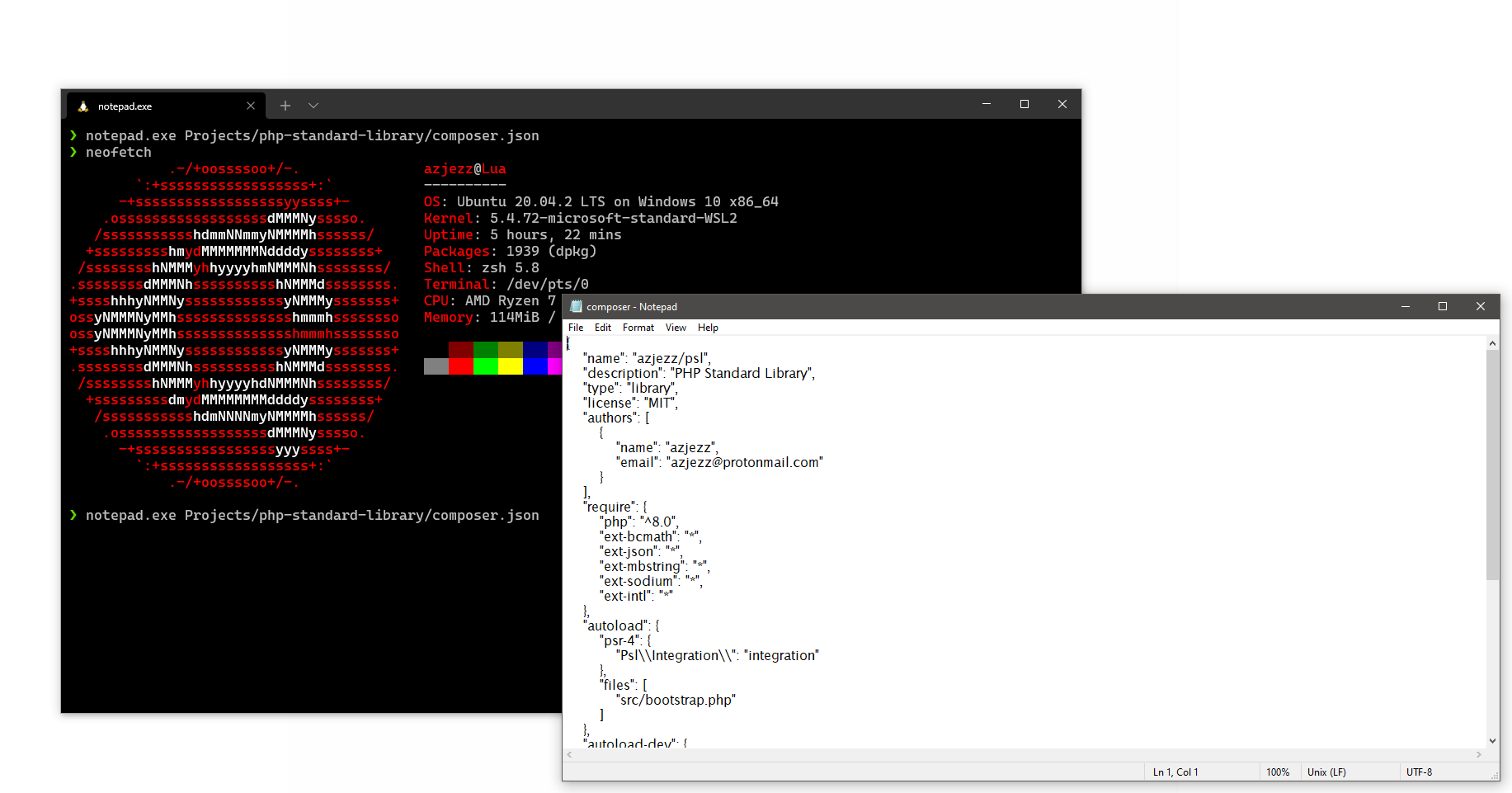Click the bright yellow neofetch color block
Viewport: 1512px width, 793px height.
tap(511, 366)
